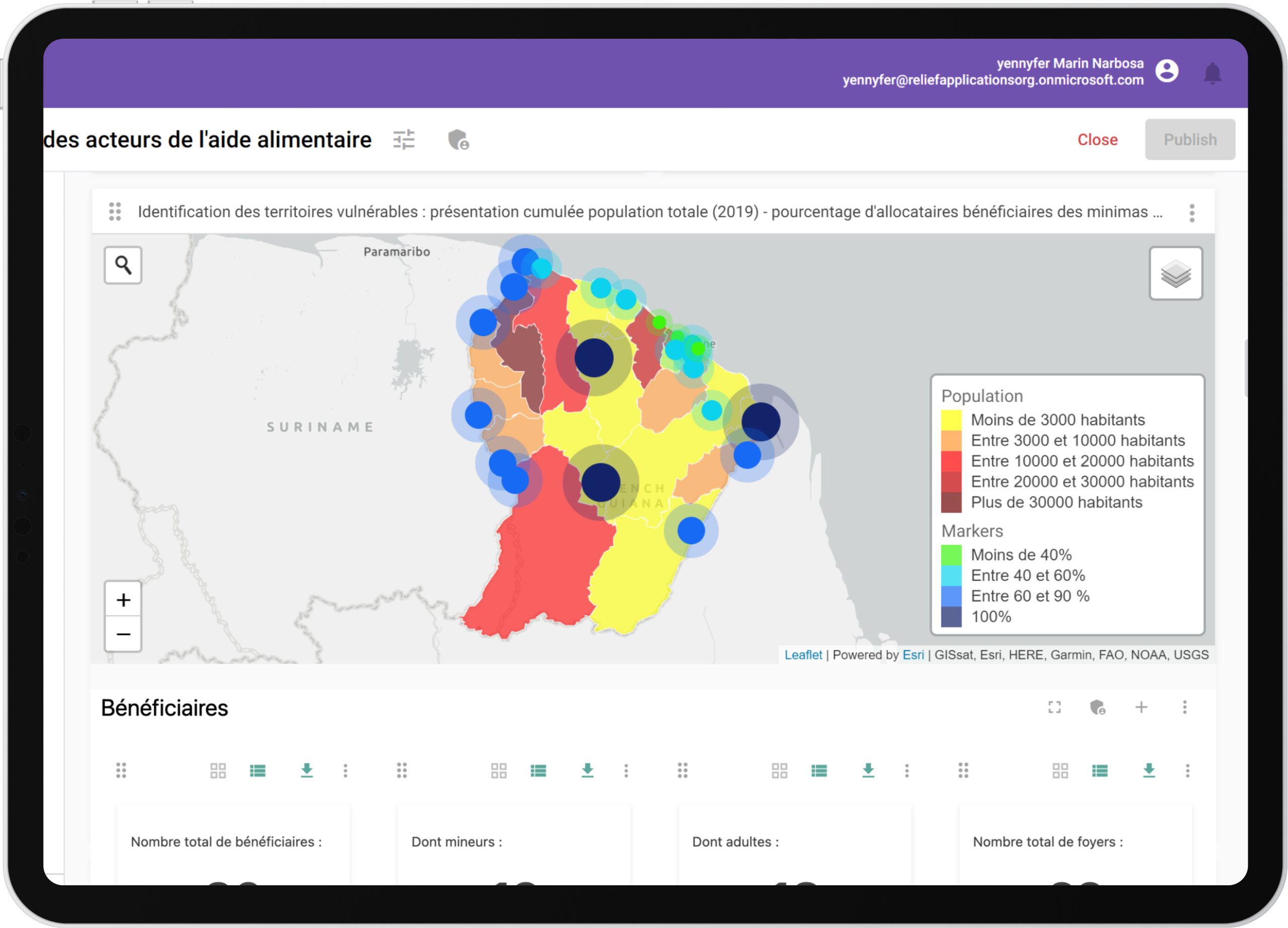Zoom in on the map

click(123, 600)
